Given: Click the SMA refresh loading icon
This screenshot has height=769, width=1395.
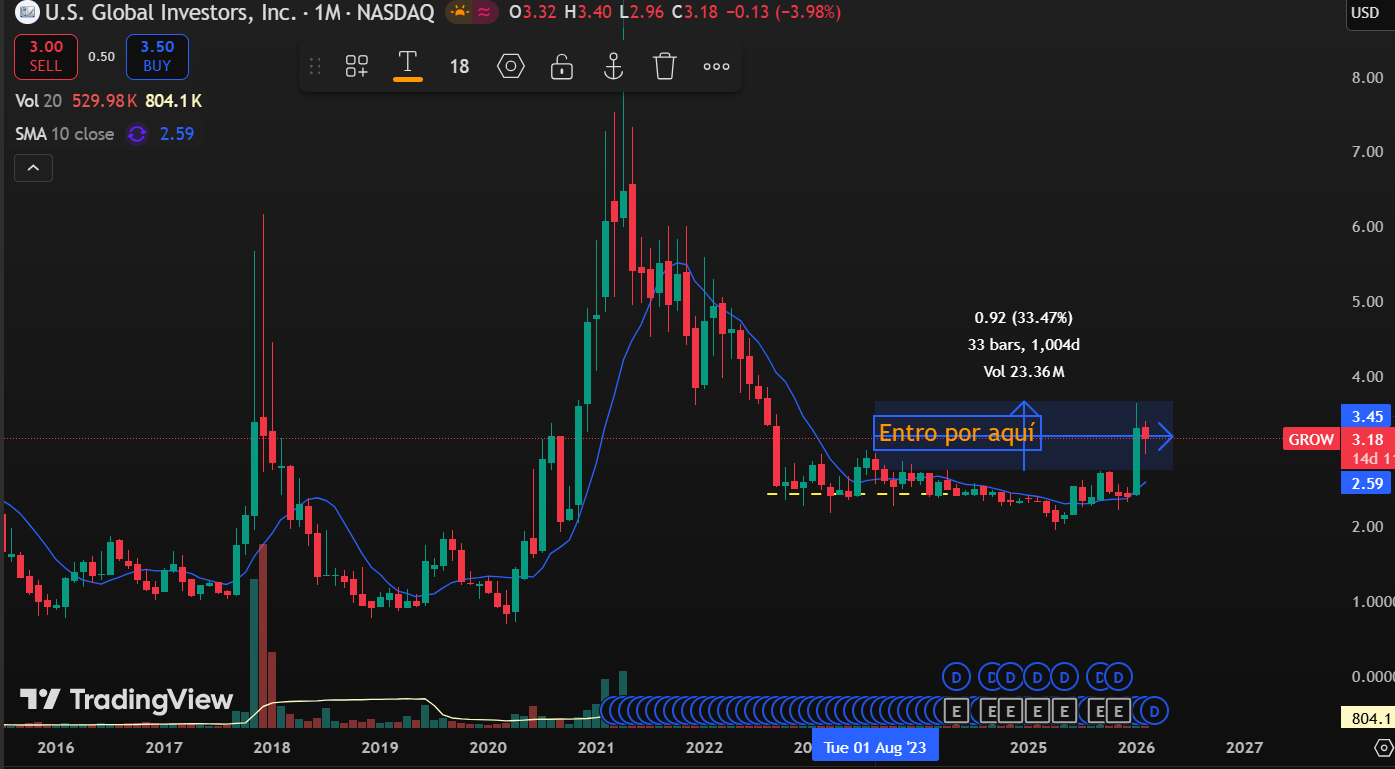Looking at the screenshot, I should [x=137, y=134].
